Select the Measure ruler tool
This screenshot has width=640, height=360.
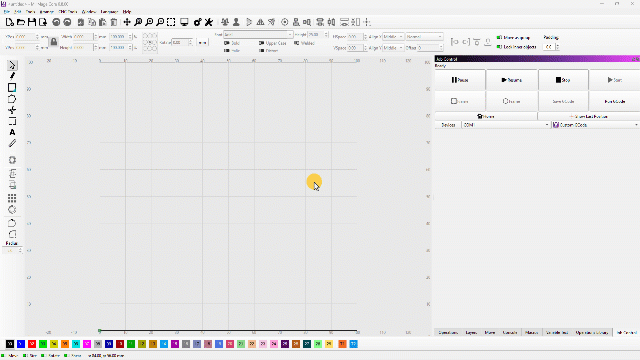pyautogui.click(x=12, y=143)
